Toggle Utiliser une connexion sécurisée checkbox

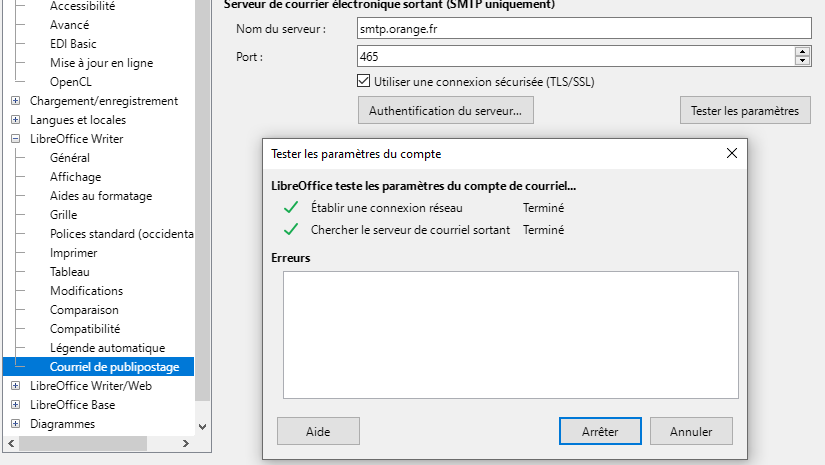pyautogui.click(x=364, y=81)
